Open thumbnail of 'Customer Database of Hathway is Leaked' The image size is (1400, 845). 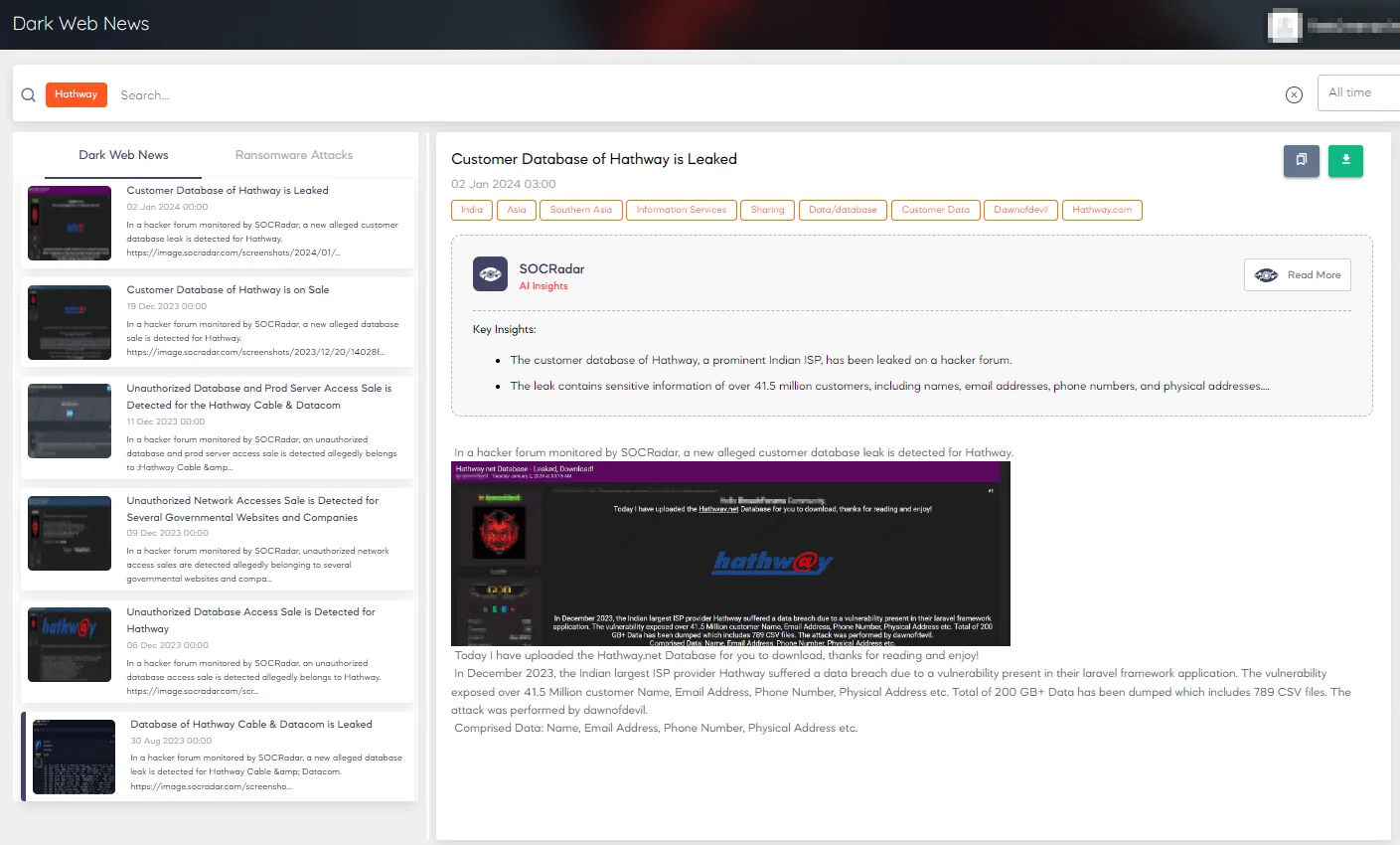click(x=70, y=223)
